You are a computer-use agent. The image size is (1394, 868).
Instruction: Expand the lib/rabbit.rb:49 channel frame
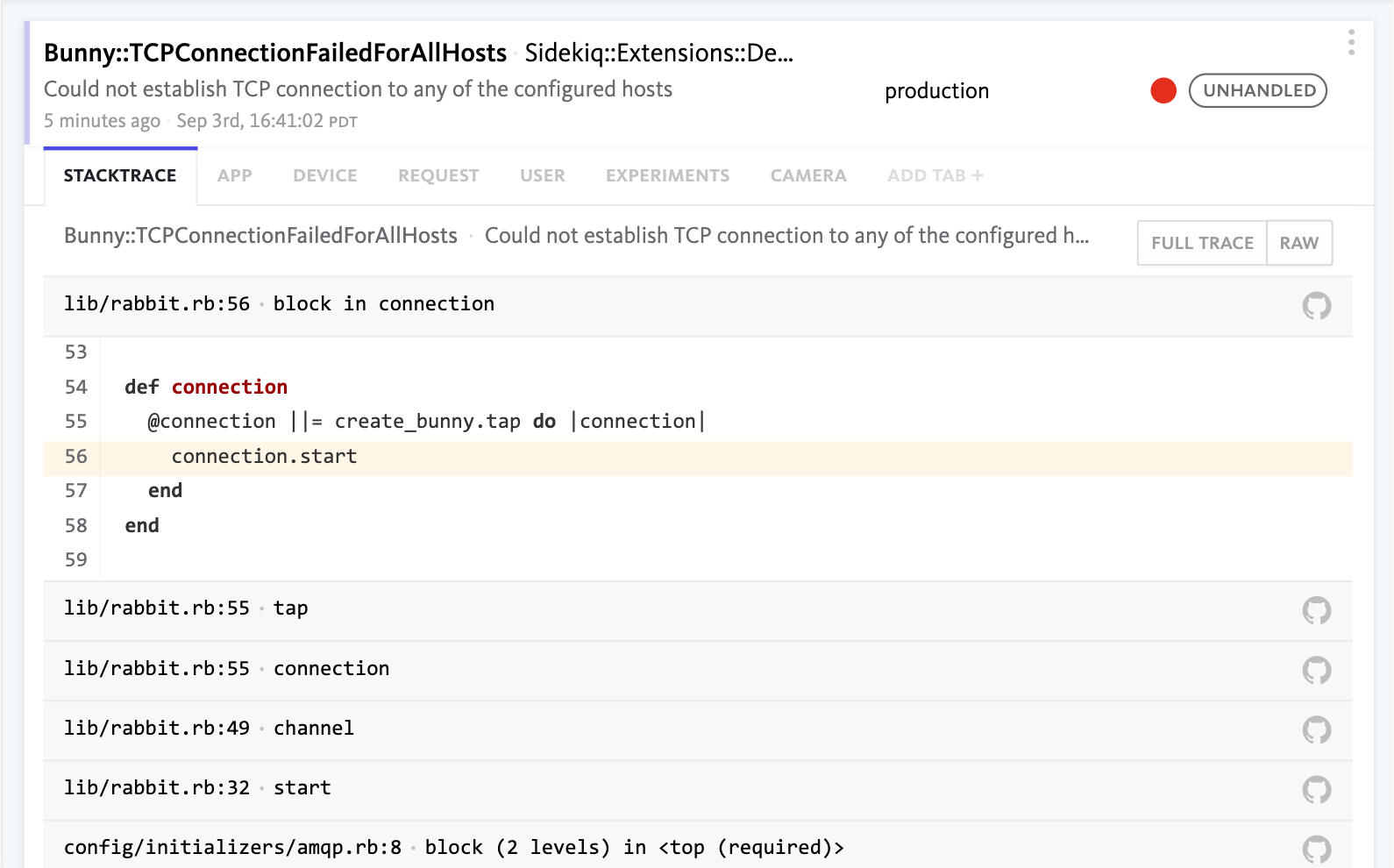click(x=698, y=729)
